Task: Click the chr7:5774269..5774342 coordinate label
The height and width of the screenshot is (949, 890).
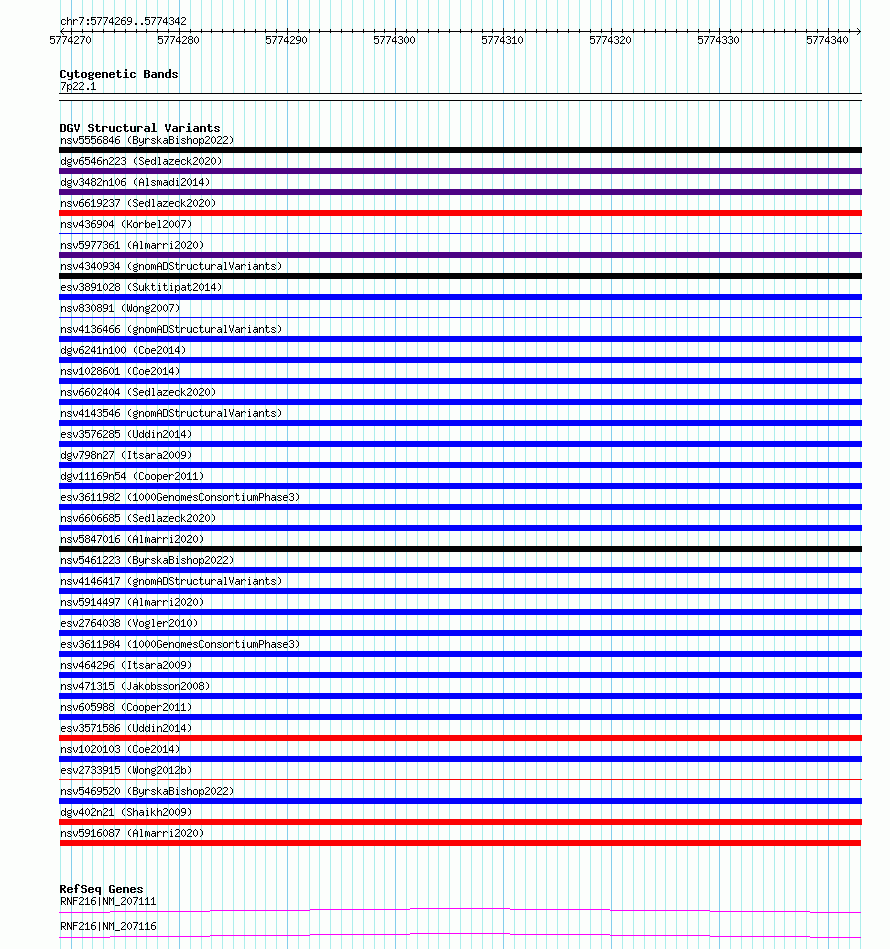Action: 123,21
